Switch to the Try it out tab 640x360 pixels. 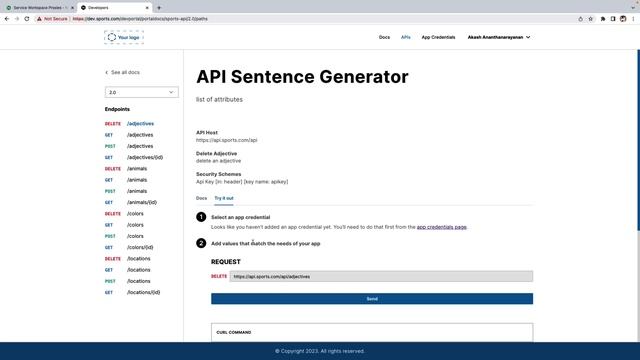(x=224, y=198)
